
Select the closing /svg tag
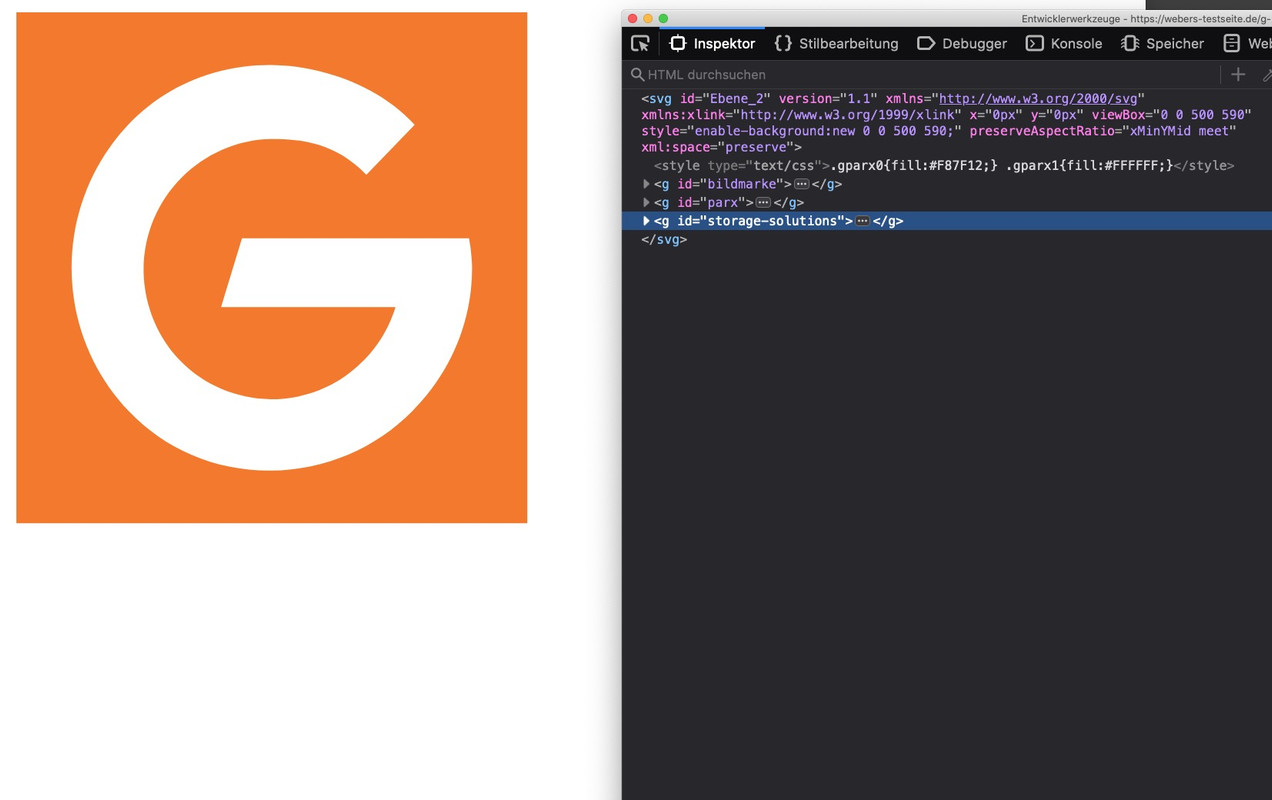664,240
